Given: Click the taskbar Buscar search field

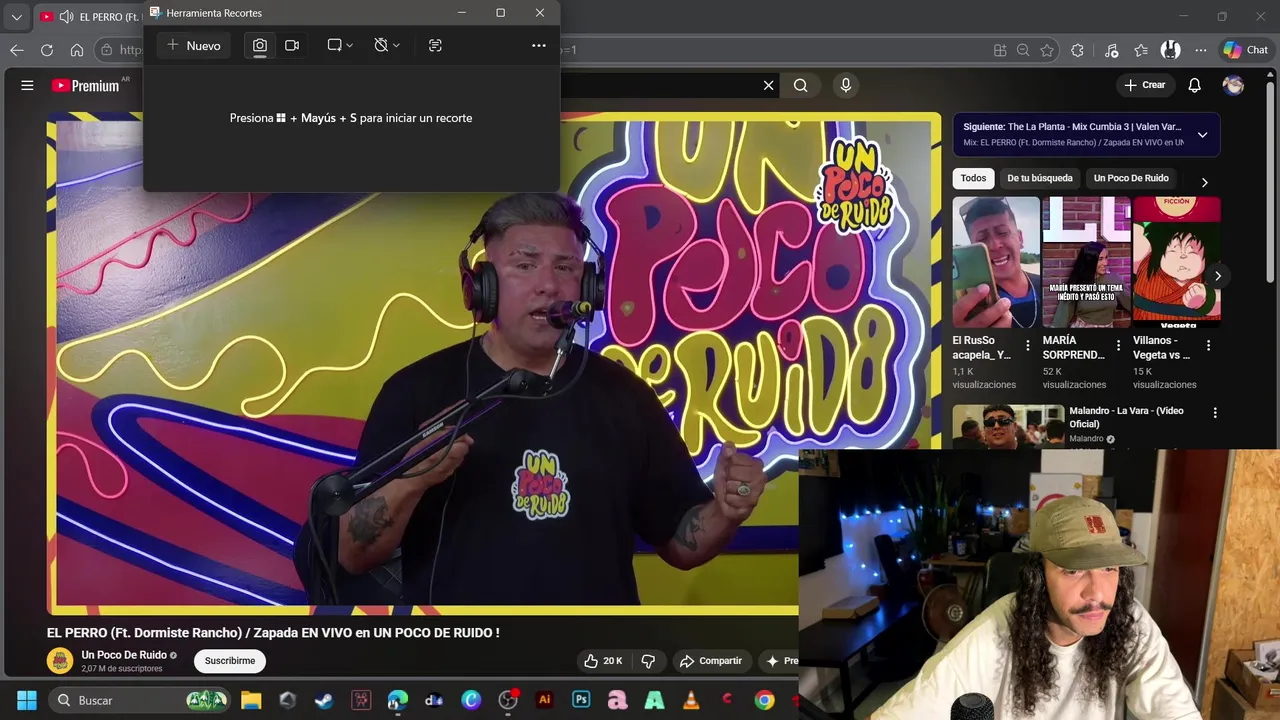Looking at the screenshot, I should click(x=140, y=700).
